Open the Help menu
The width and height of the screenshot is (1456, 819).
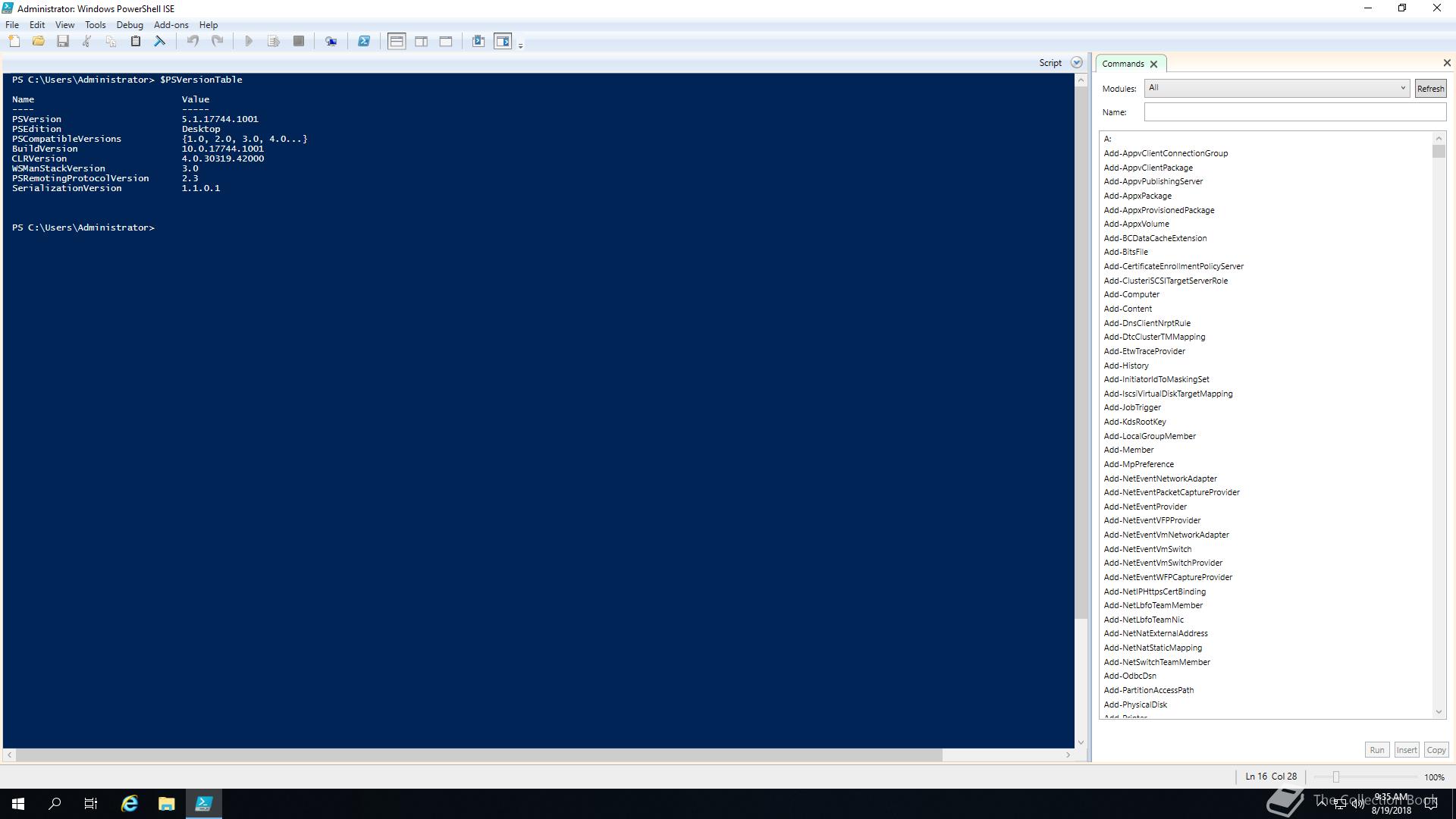(209, 25)
